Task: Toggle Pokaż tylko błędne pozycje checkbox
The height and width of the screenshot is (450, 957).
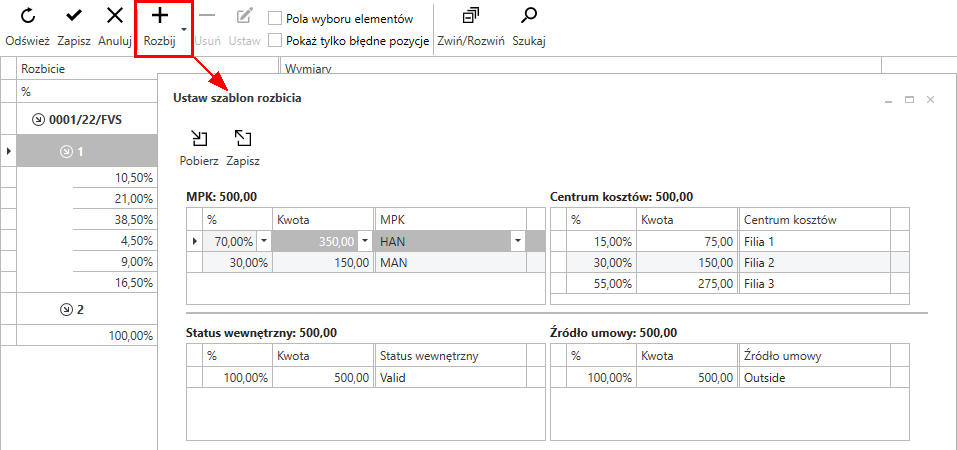Action: [275, 40]
